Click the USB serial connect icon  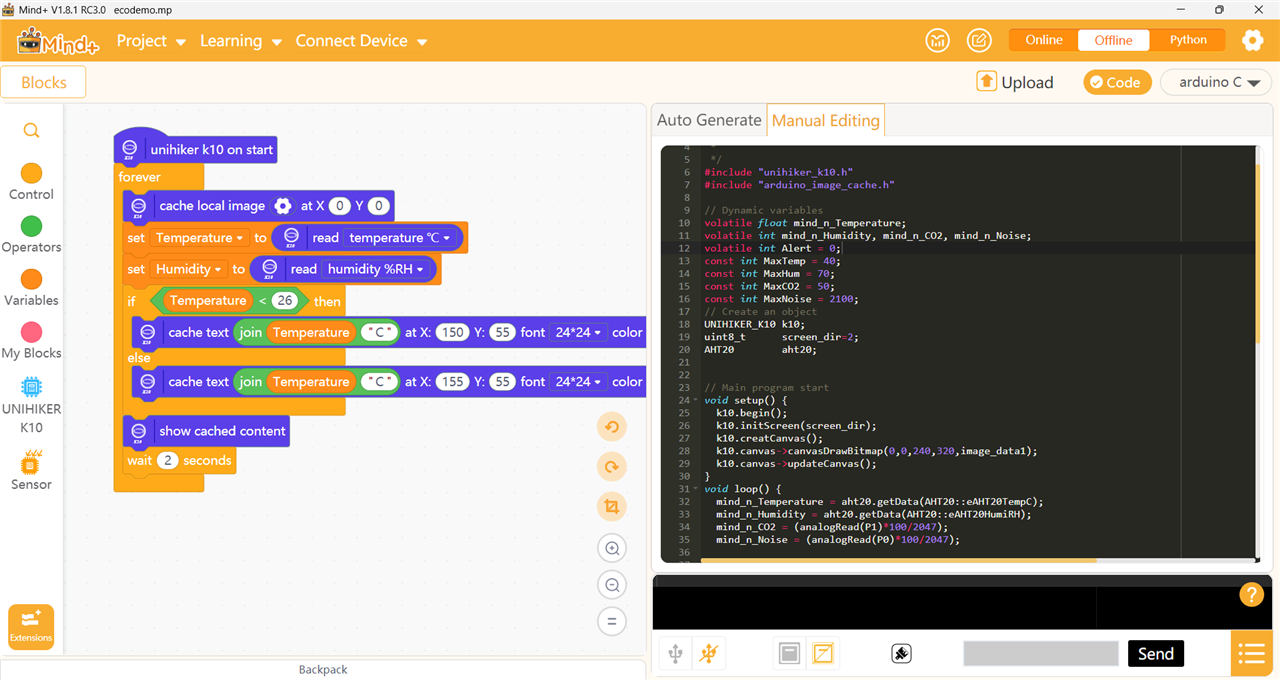click(x=675, y=654)
